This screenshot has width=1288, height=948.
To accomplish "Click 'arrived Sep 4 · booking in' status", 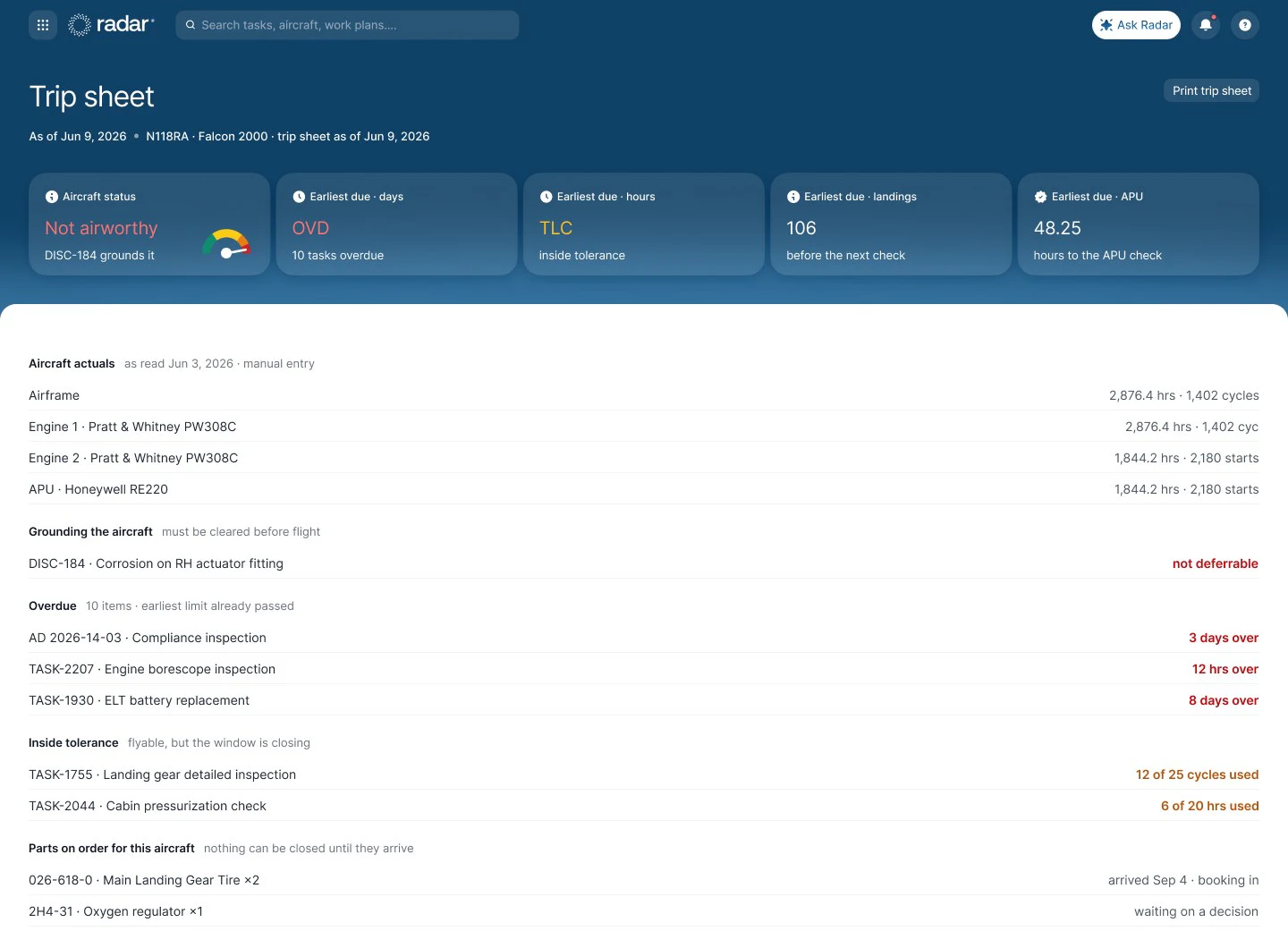I will coord(1183,880).
